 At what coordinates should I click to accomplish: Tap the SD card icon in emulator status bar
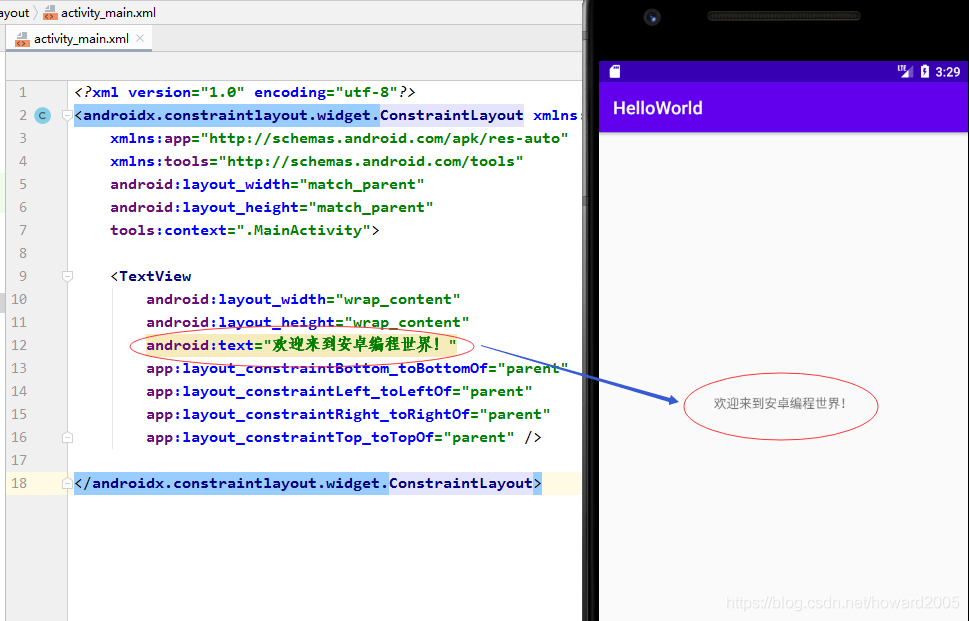[615, 72]
